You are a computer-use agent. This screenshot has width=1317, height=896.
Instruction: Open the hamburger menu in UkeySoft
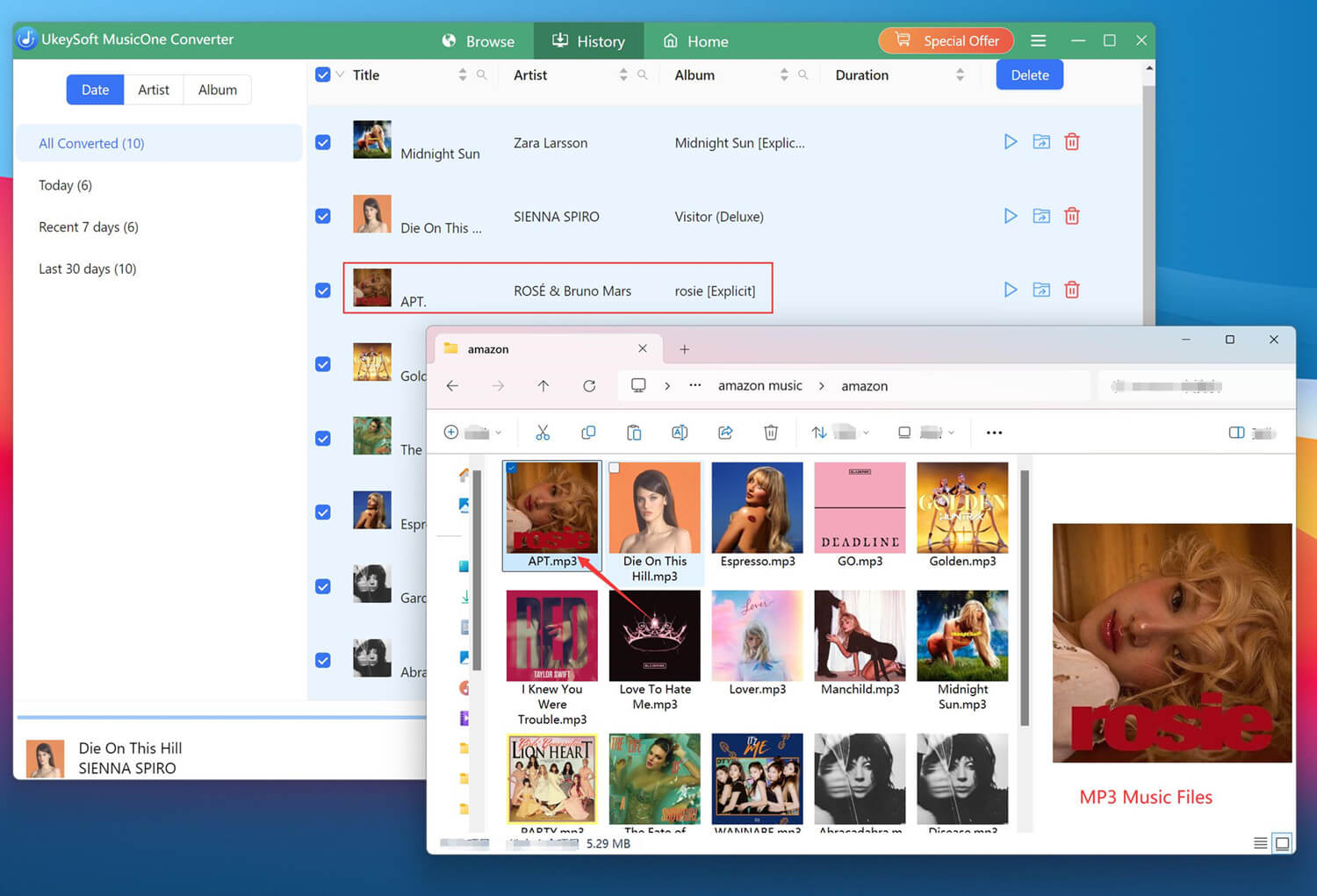pos(1038,40)
